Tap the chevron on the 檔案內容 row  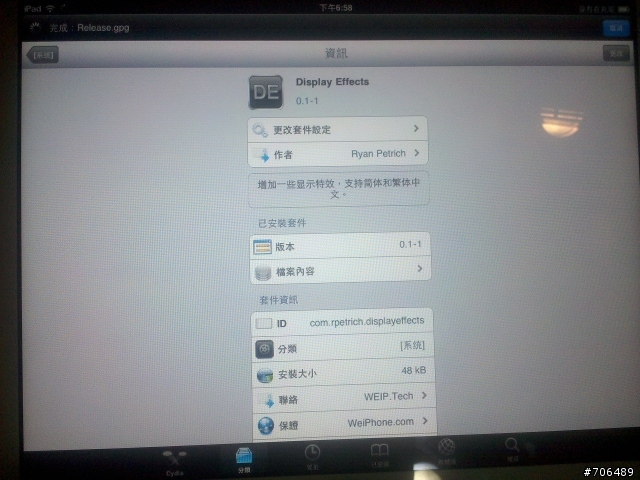pos(420,269)
